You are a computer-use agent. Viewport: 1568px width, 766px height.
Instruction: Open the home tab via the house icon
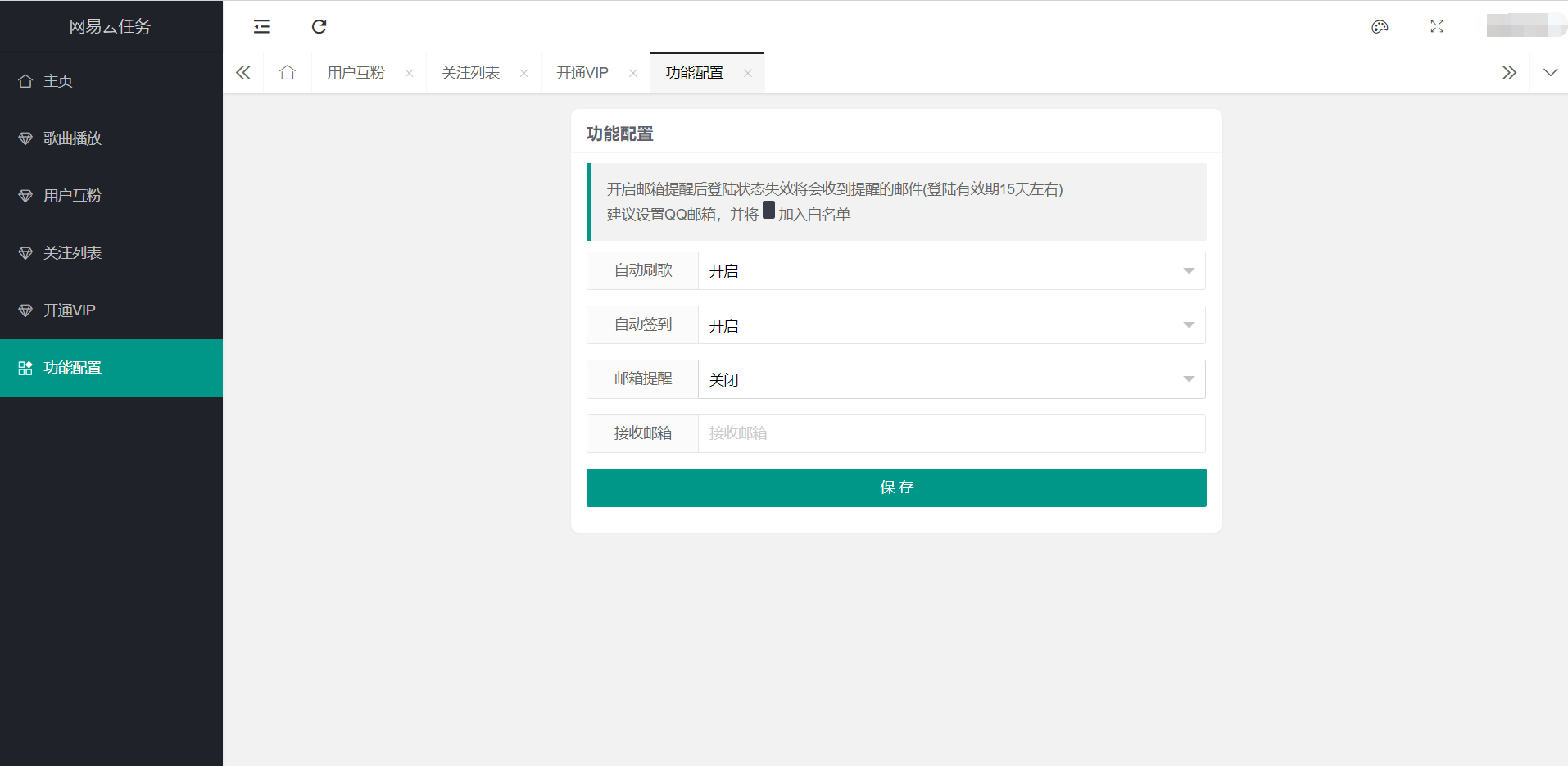pyautogui.click(x=287, y=72)
